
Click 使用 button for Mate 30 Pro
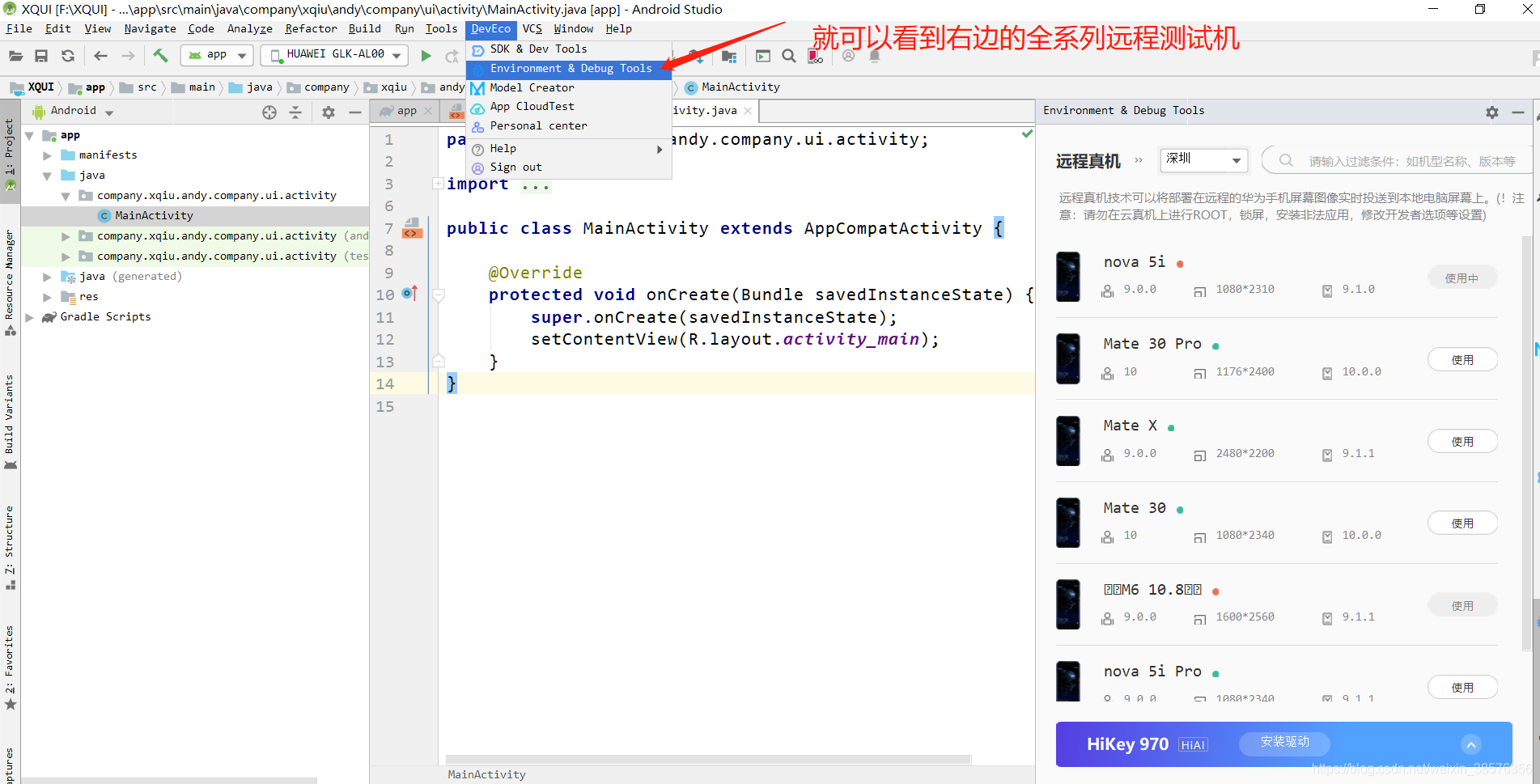pyautogui.click(x=1462, y=360)
